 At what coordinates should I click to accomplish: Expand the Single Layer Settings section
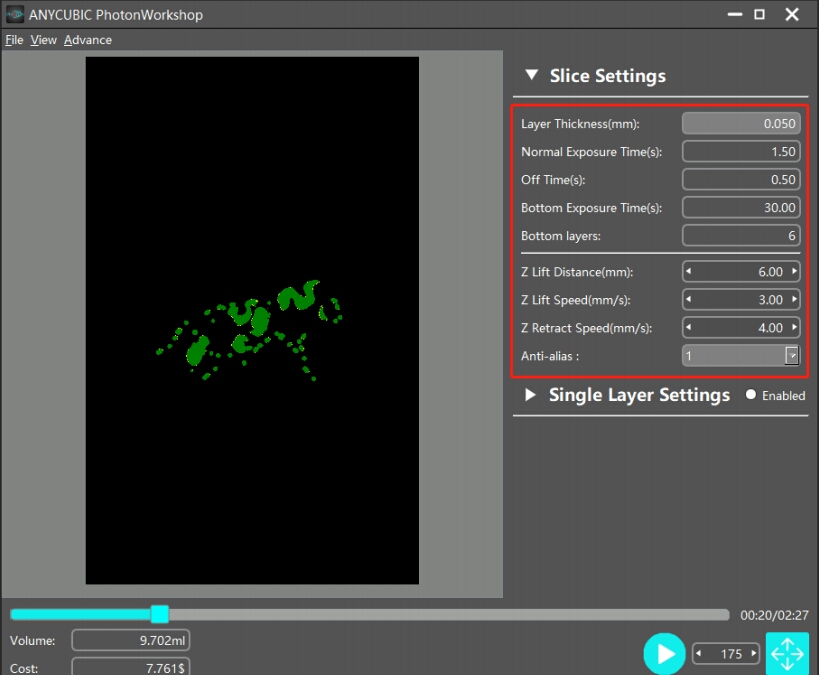pyautogui.click(x=530, y=395)
